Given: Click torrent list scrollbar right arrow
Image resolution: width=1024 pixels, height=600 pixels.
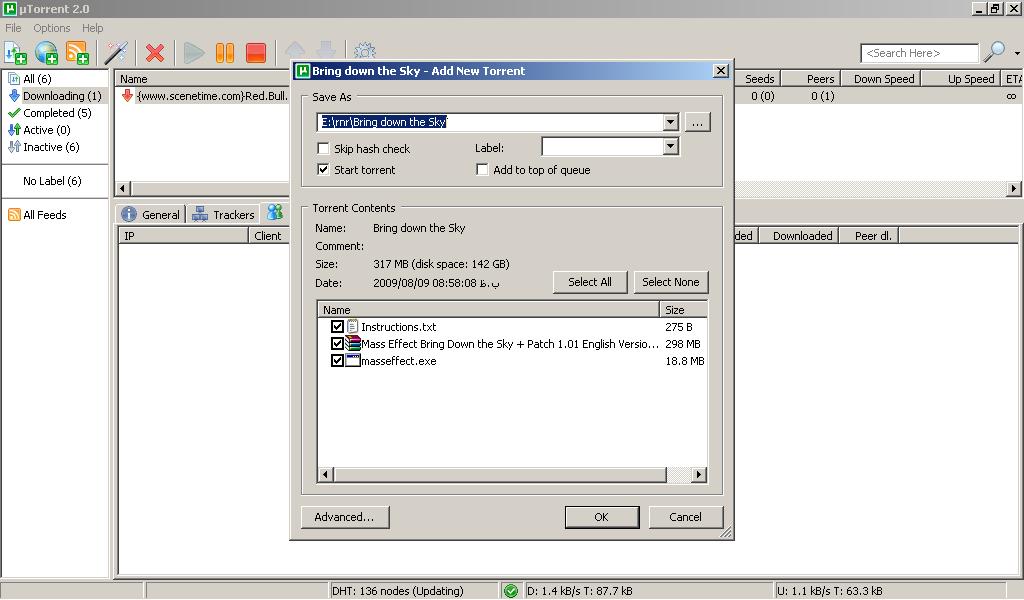Looking at the screenshot, I should point(1013,189).
